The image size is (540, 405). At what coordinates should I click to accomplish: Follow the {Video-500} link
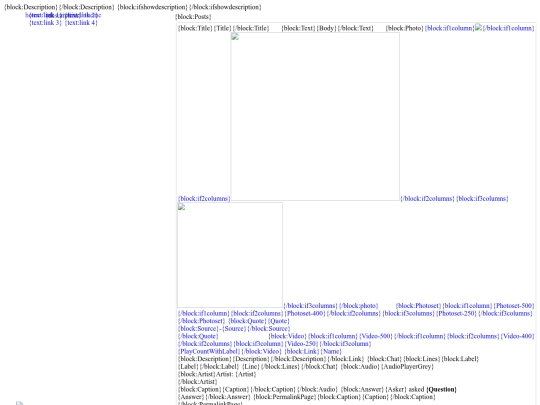coord(375,336)
